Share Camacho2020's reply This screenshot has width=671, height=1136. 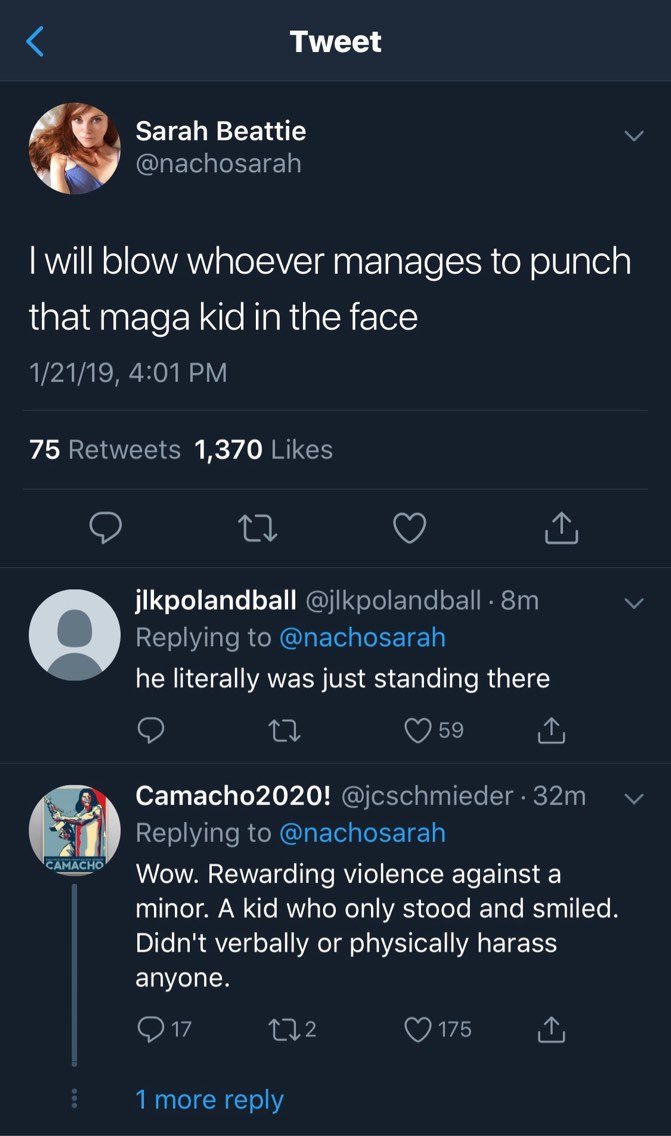pos(551,1029)
